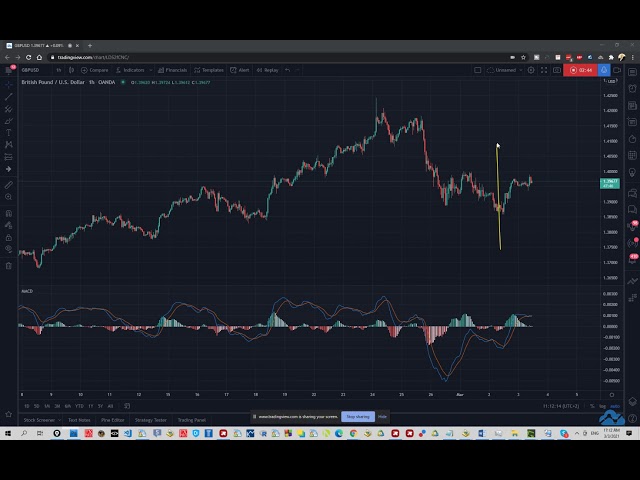Activate the zoom in tool
The height and width of the screenshot is (480, 640).
click(9, 197)
